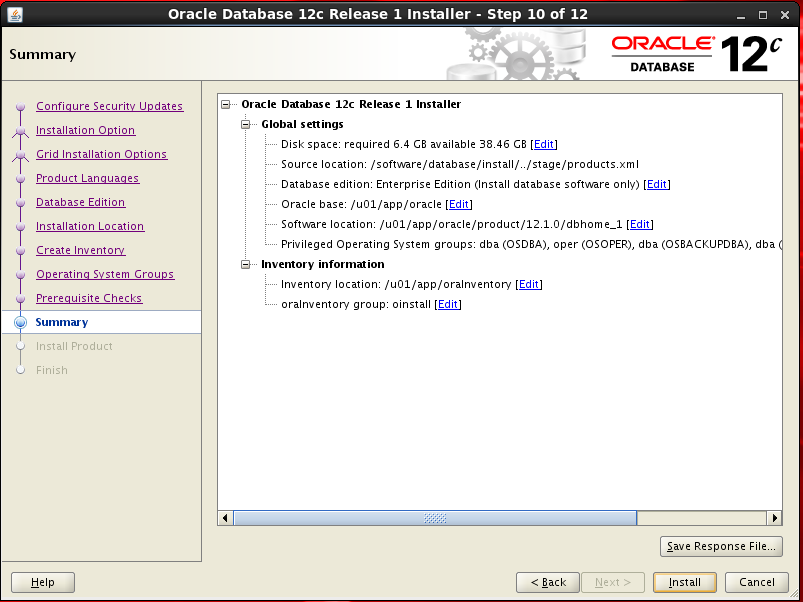Click the Database Edition step bullet

coord(20,203)
